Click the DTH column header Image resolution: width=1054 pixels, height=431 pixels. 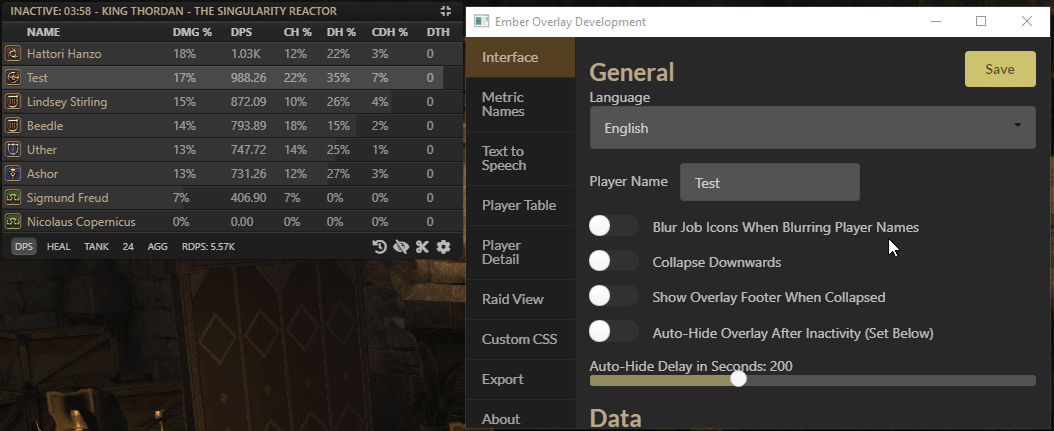438,32
